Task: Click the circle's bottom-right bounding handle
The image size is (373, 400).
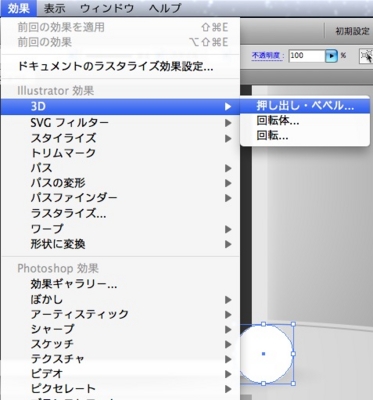Action: pyautogui.click(x=293, y=384)
